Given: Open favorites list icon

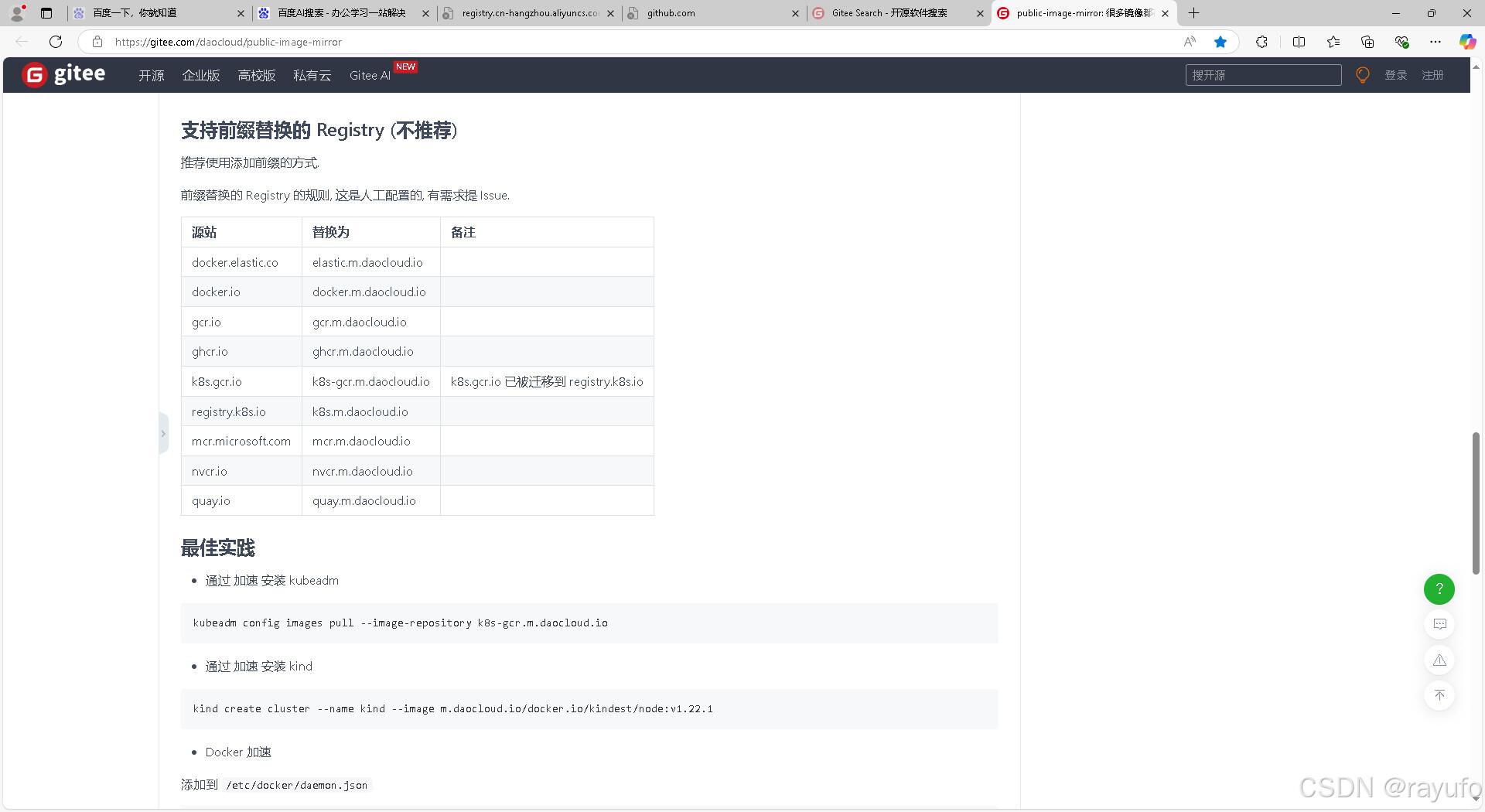Looking at the screenshot, I should pos(1333,42).
